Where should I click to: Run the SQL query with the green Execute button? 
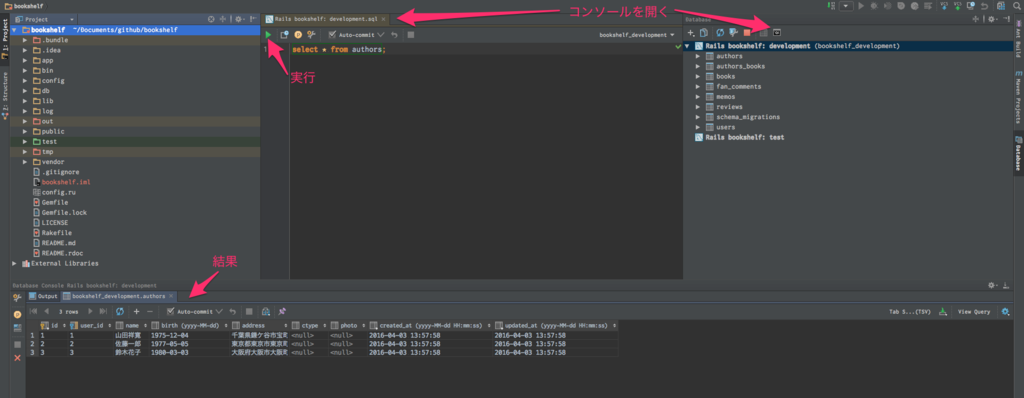268,35
